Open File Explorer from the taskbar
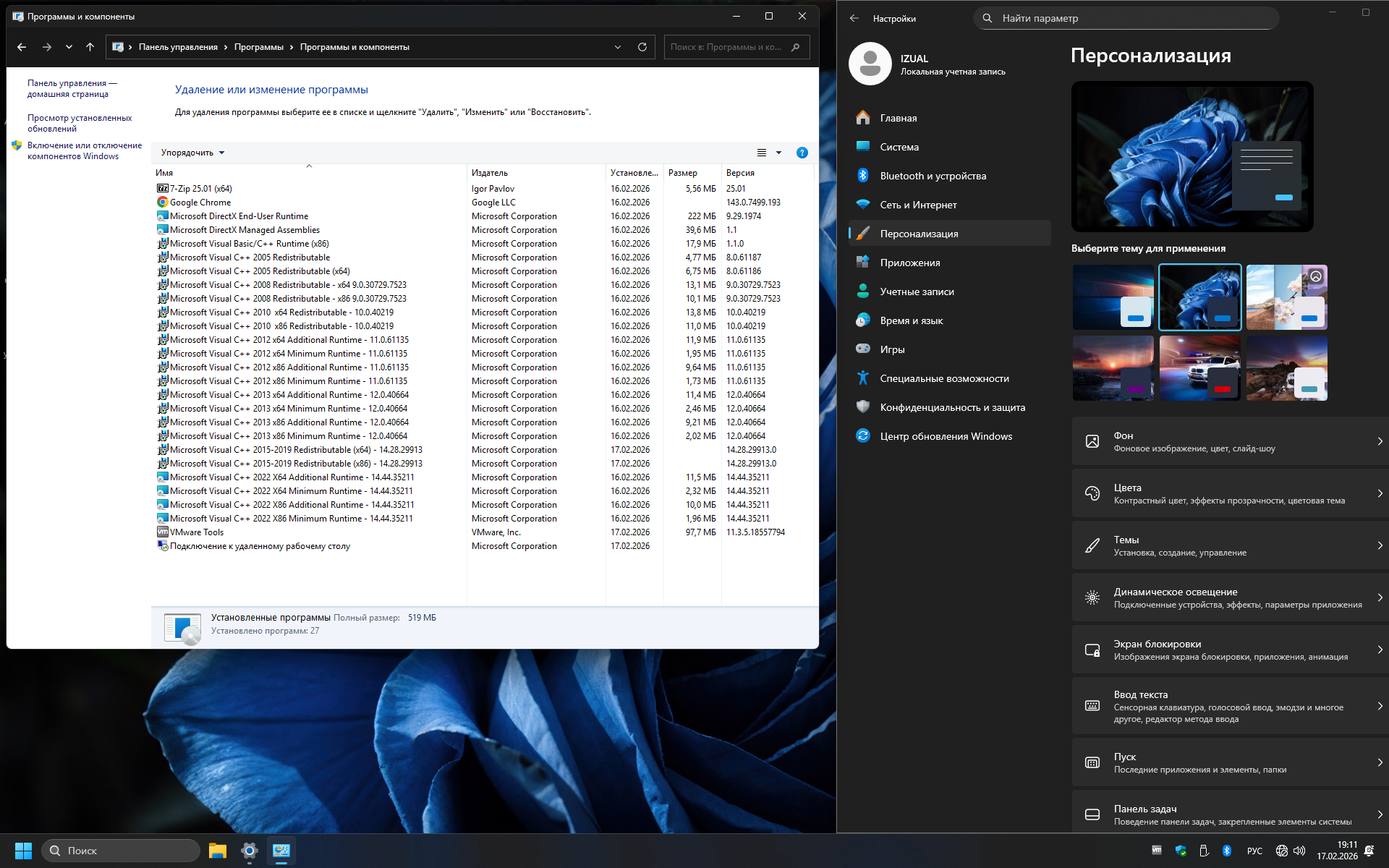 tap(217, 851)
